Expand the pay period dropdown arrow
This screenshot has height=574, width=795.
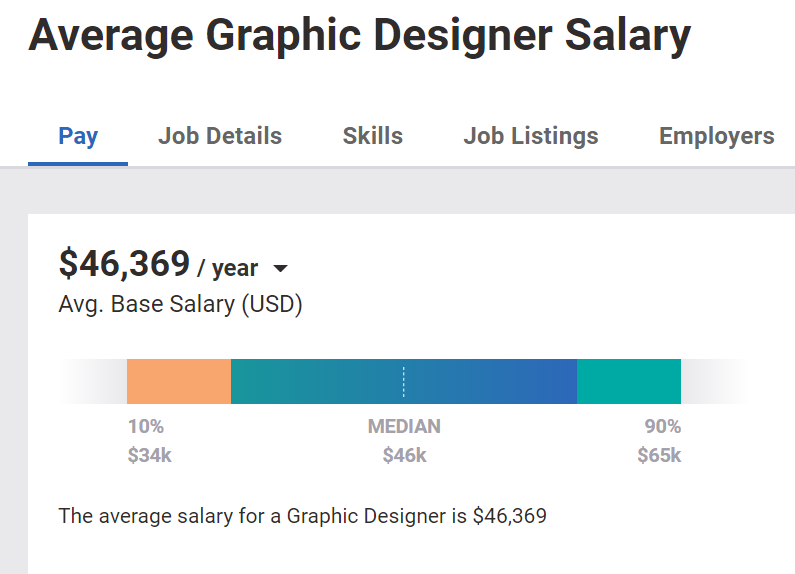click(x=280, y=268)
